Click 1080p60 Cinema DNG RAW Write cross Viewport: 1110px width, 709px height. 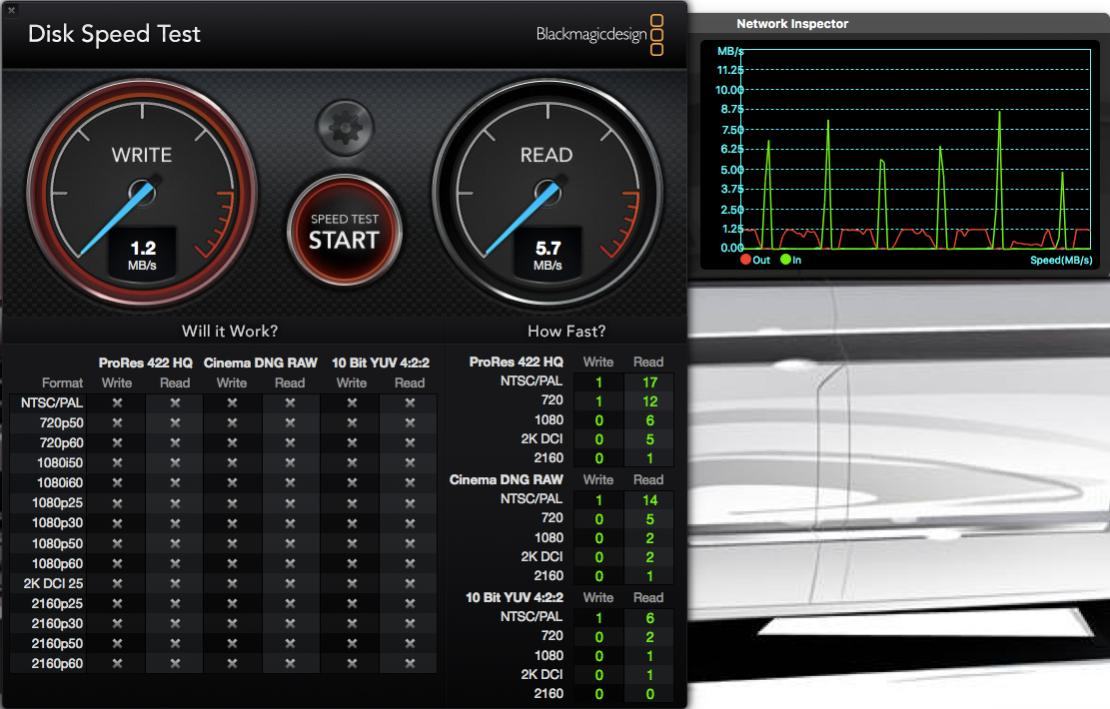[x=232, y=563]
